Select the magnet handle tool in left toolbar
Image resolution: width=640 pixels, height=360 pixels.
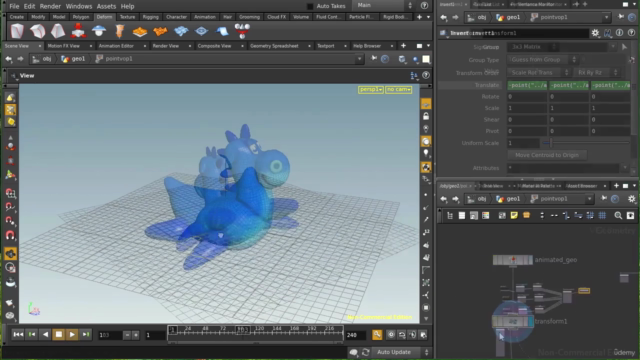coord(10,236)
